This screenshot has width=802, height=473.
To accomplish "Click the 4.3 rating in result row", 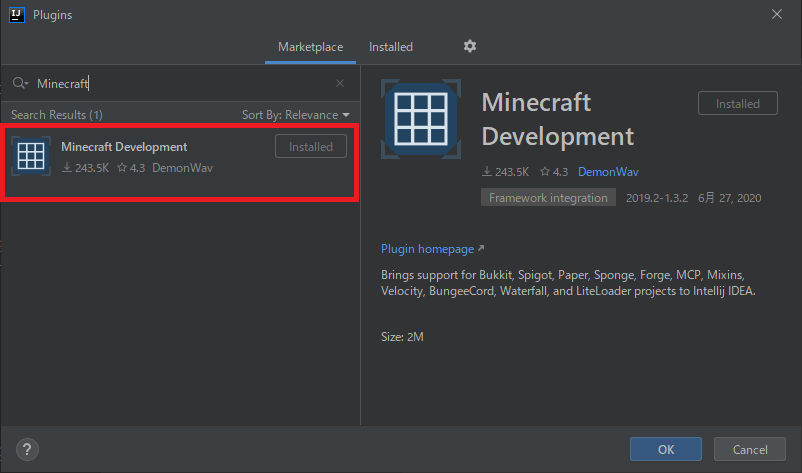I will tap(131, 168).
